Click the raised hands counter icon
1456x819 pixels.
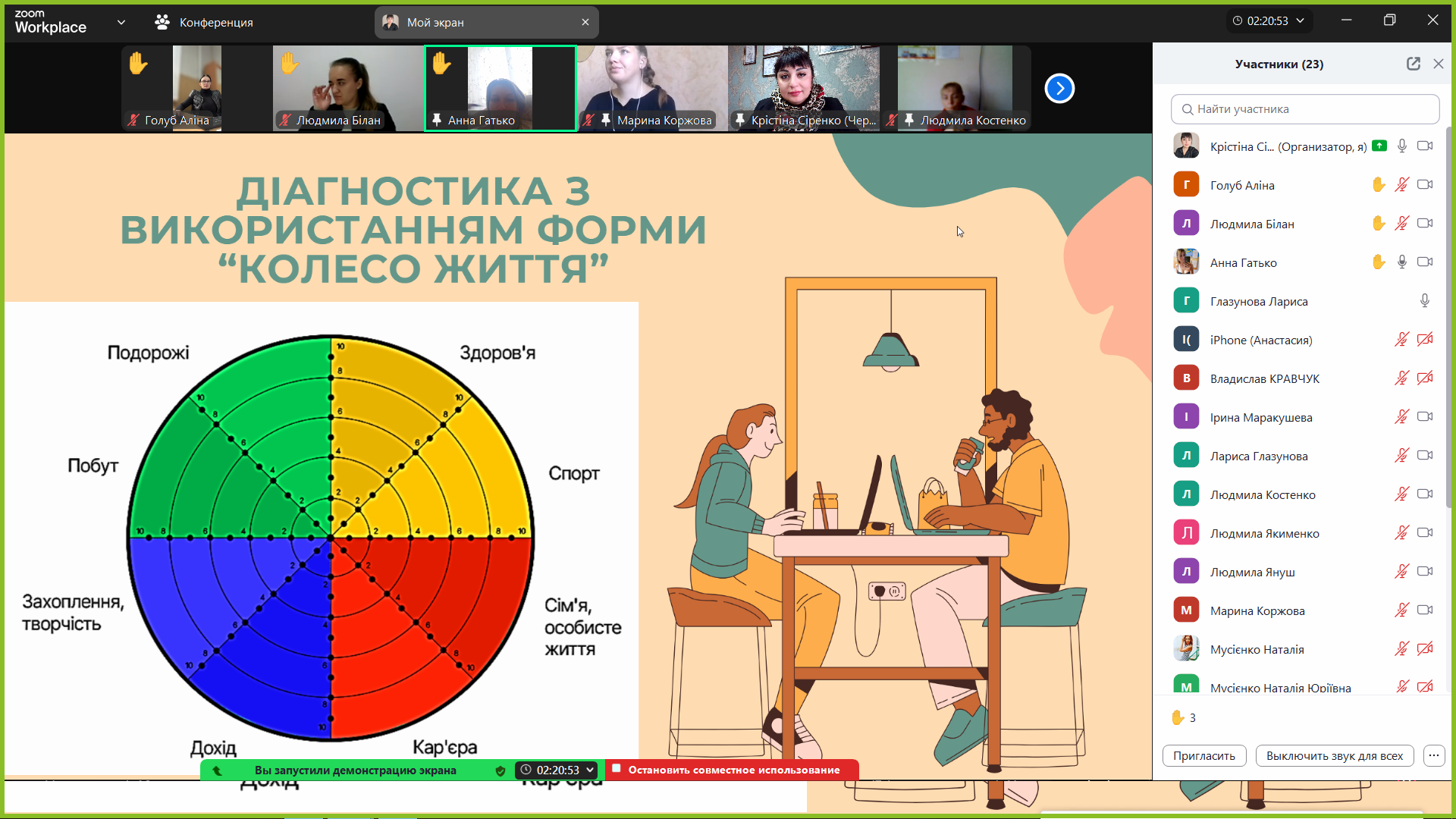pyautogui.click(x=1178, y=717)
